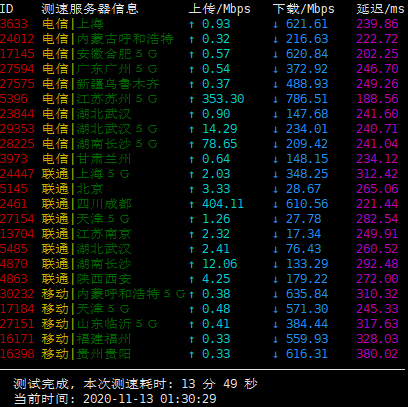Click the upload arrow next to 12.06

(x=192, y=264)
